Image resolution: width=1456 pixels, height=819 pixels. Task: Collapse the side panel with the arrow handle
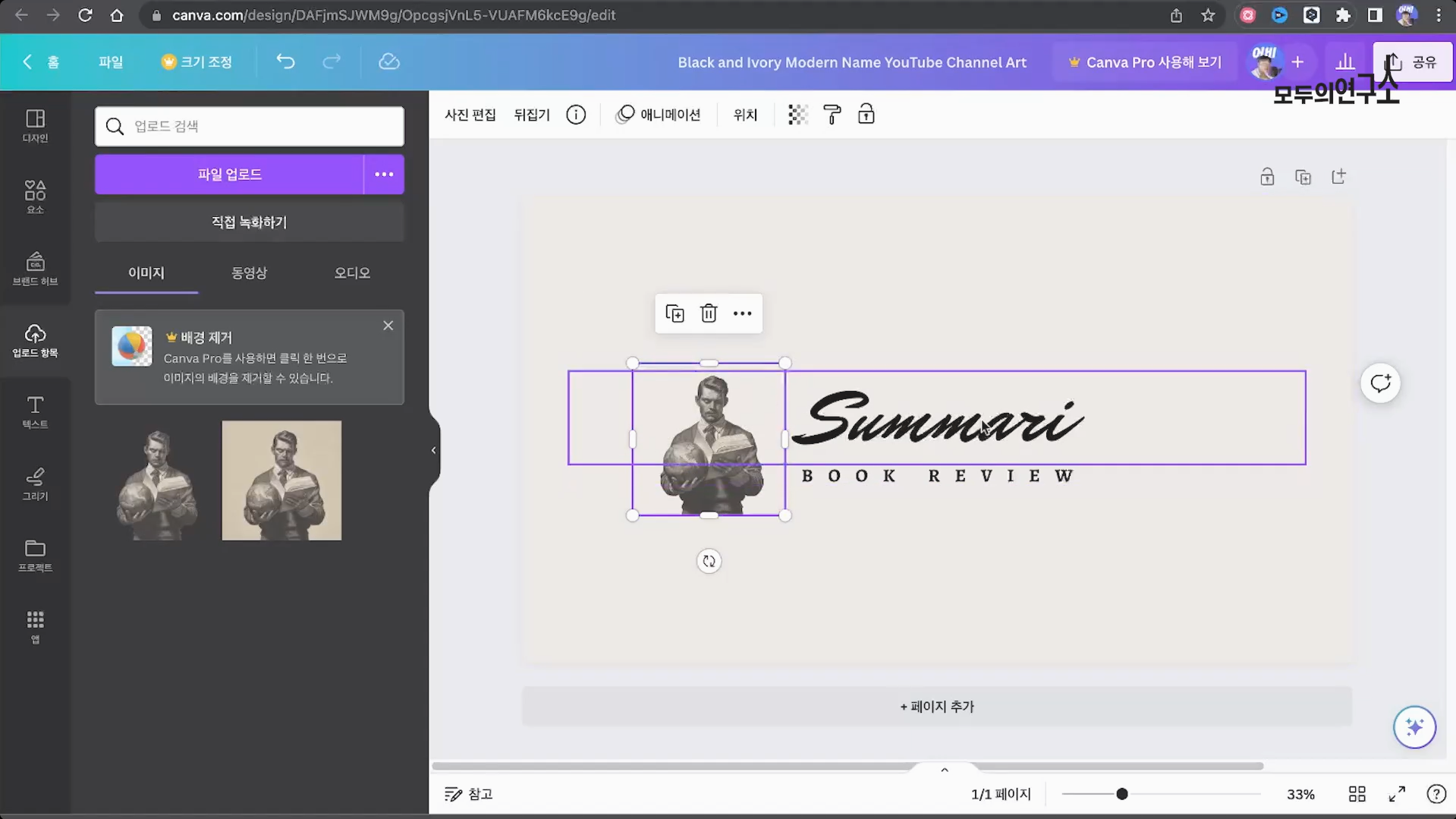434,450
